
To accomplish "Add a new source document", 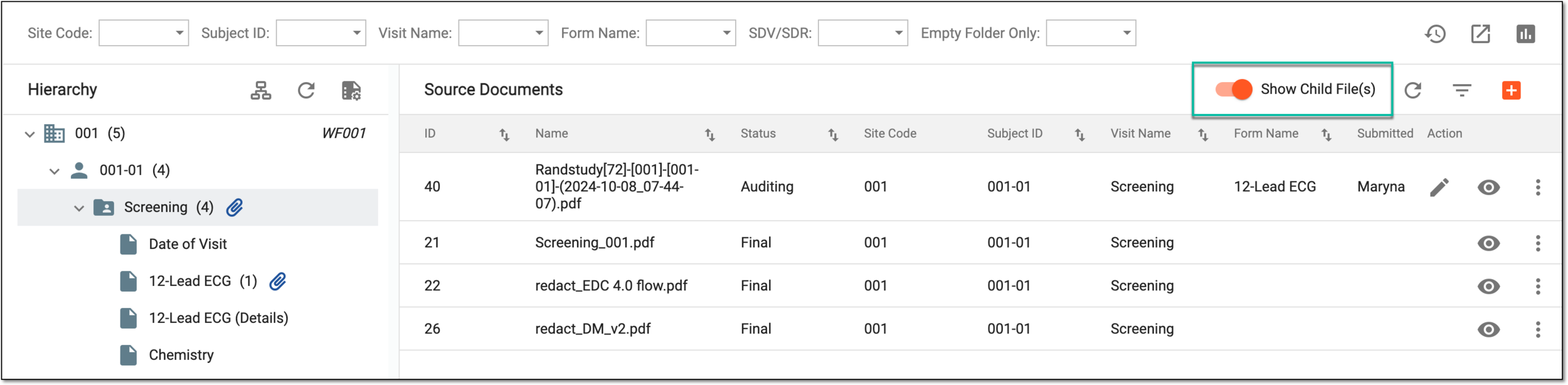I will point(1511,90).
